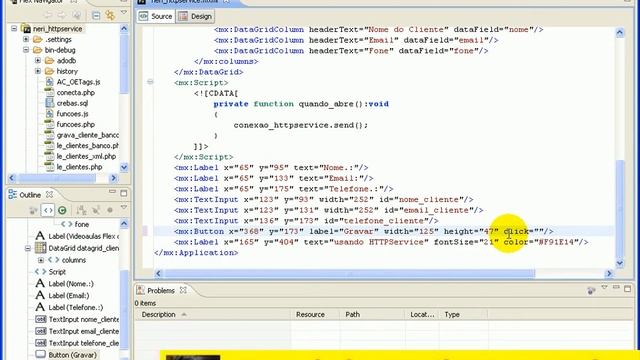The image size is (640, 360).
Task: Click navigator horizontal scrollbar right arrow
Action: click(x=113, y=178)
